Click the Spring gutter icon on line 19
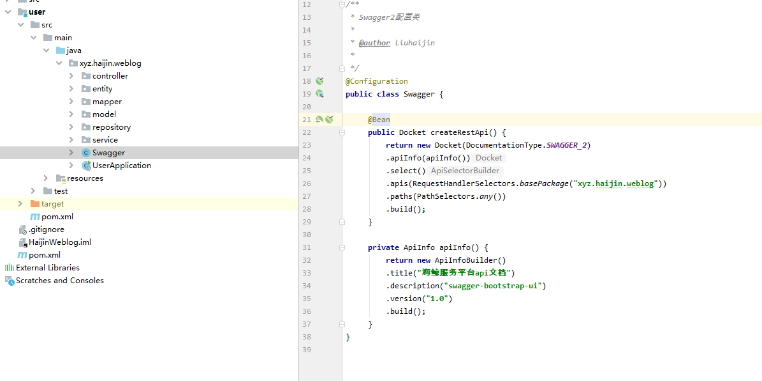Viewport: 762px width, 381px height. pyautogui.click(x=319, y=94)
